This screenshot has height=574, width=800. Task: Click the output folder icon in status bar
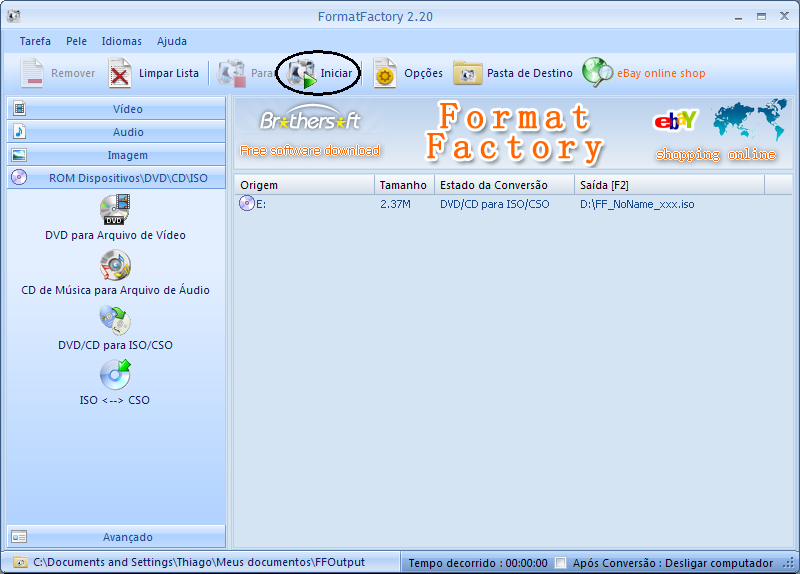[20, 562]
